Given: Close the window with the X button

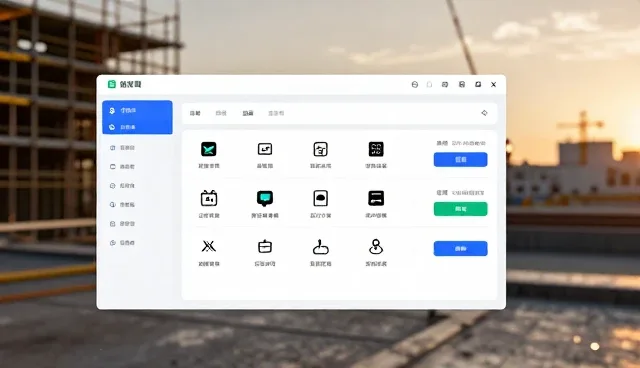Looking at the screenshot, I should (493, 84).
